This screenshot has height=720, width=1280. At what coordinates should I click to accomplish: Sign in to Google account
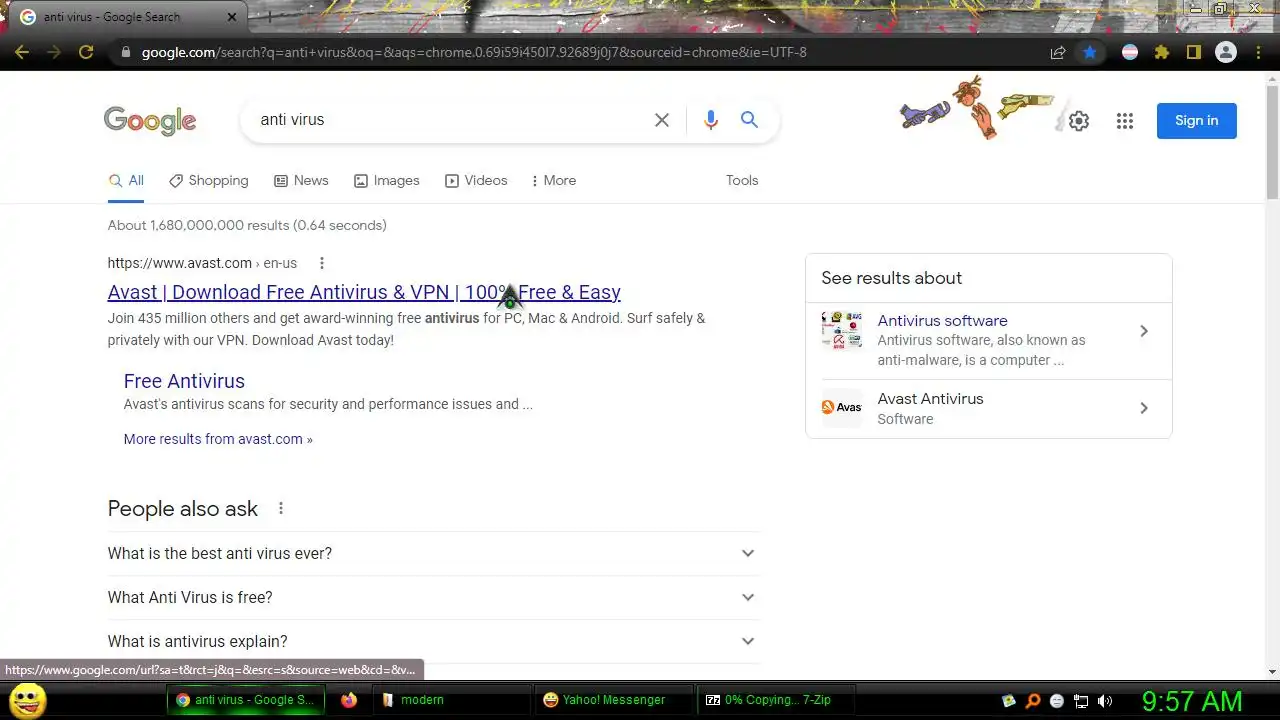(x=1197, y=121)
